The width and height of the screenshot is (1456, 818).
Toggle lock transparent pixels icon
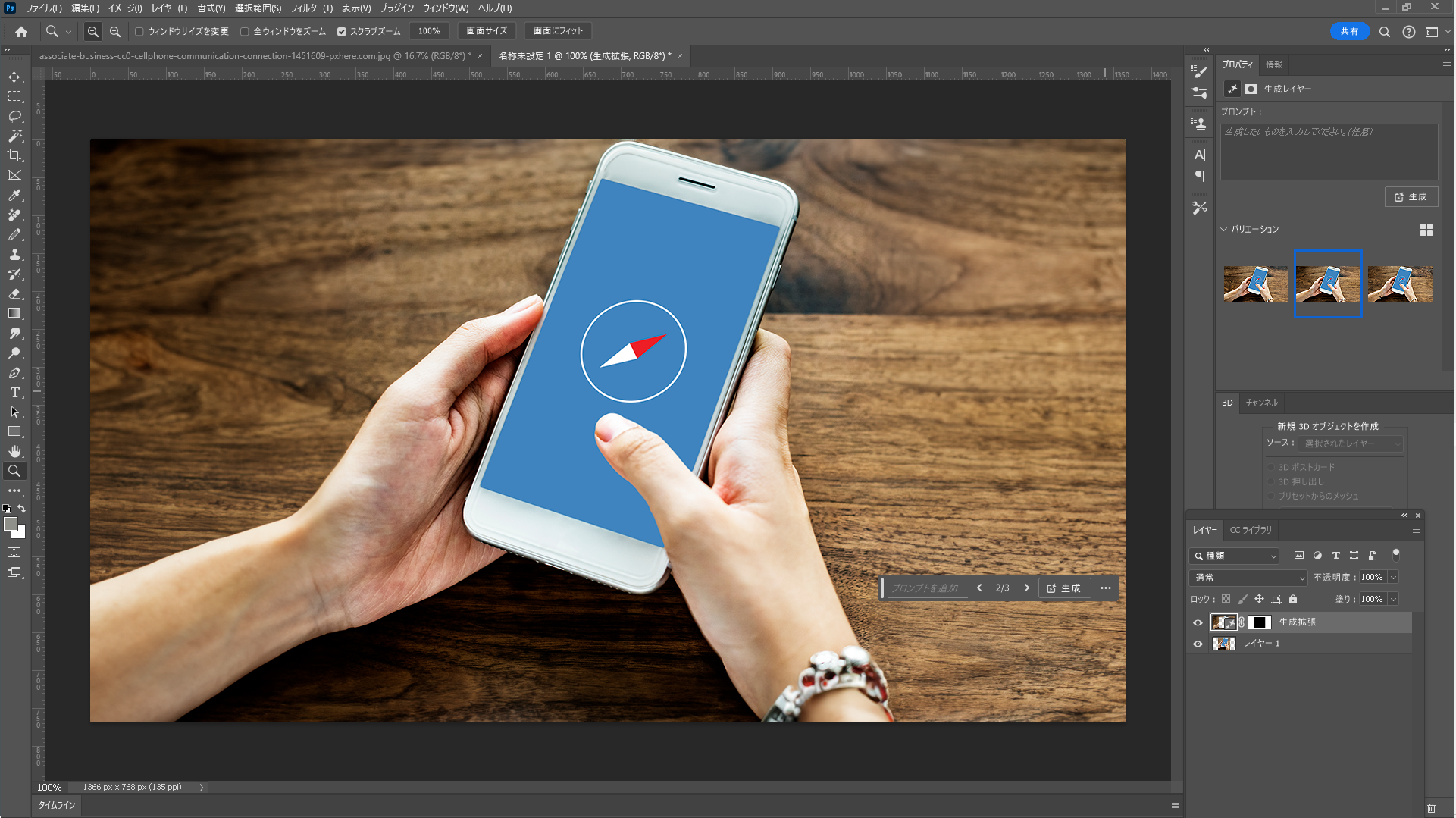point(1226,599)
